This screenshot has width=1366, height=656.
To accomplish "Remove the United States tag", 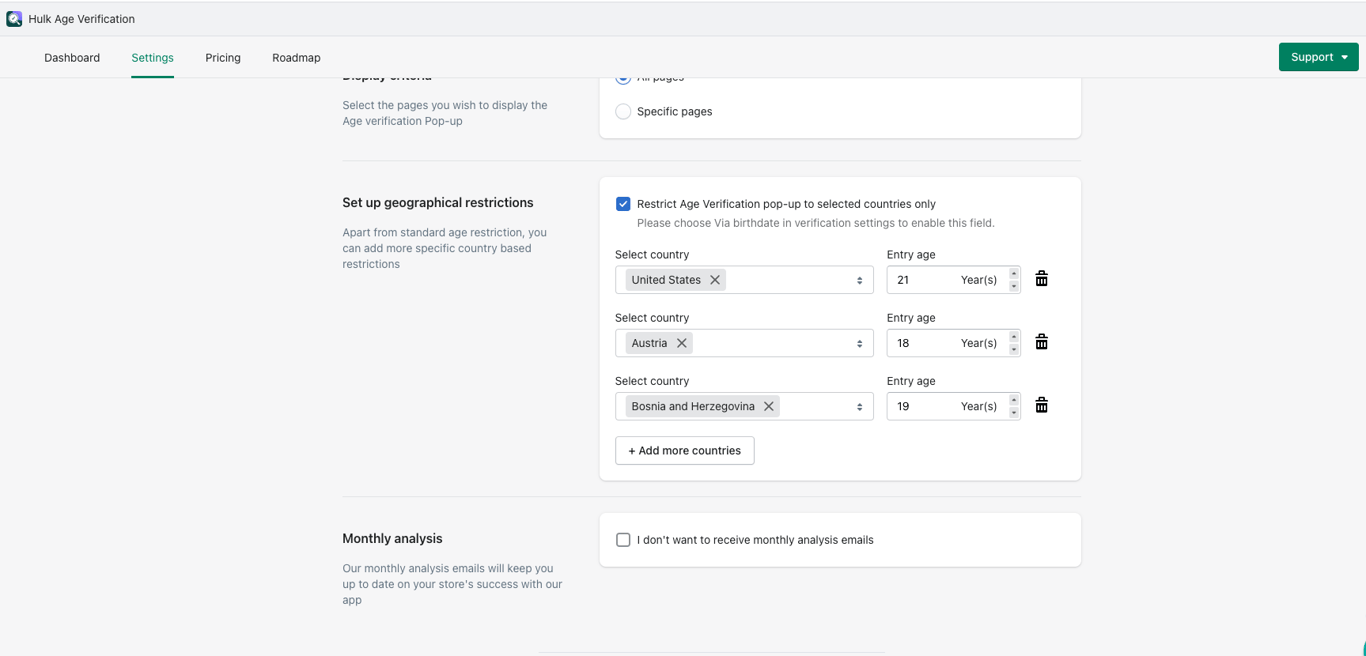I will tap(715, 280).
